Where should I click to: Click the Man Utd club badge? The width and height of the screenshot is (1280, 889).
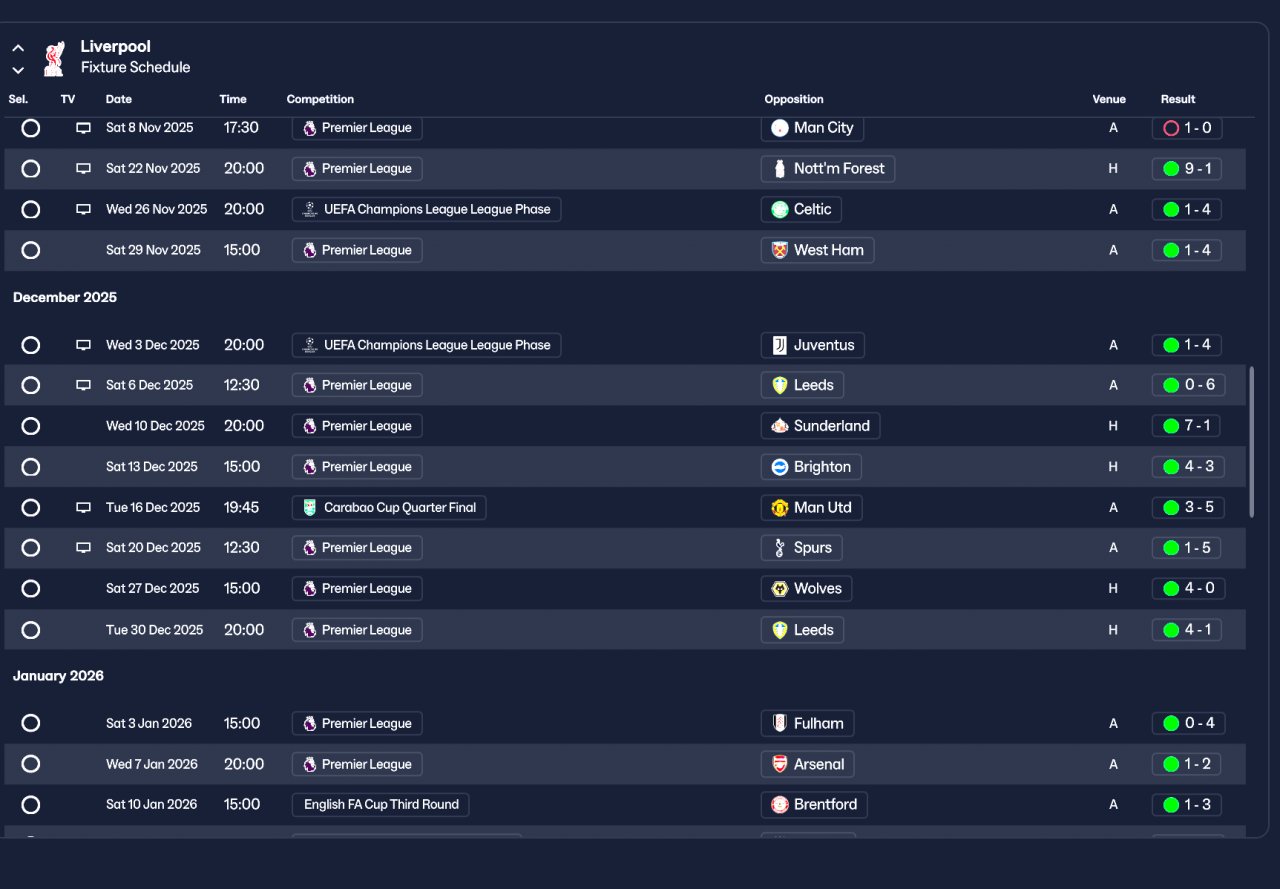pos(780,508)
